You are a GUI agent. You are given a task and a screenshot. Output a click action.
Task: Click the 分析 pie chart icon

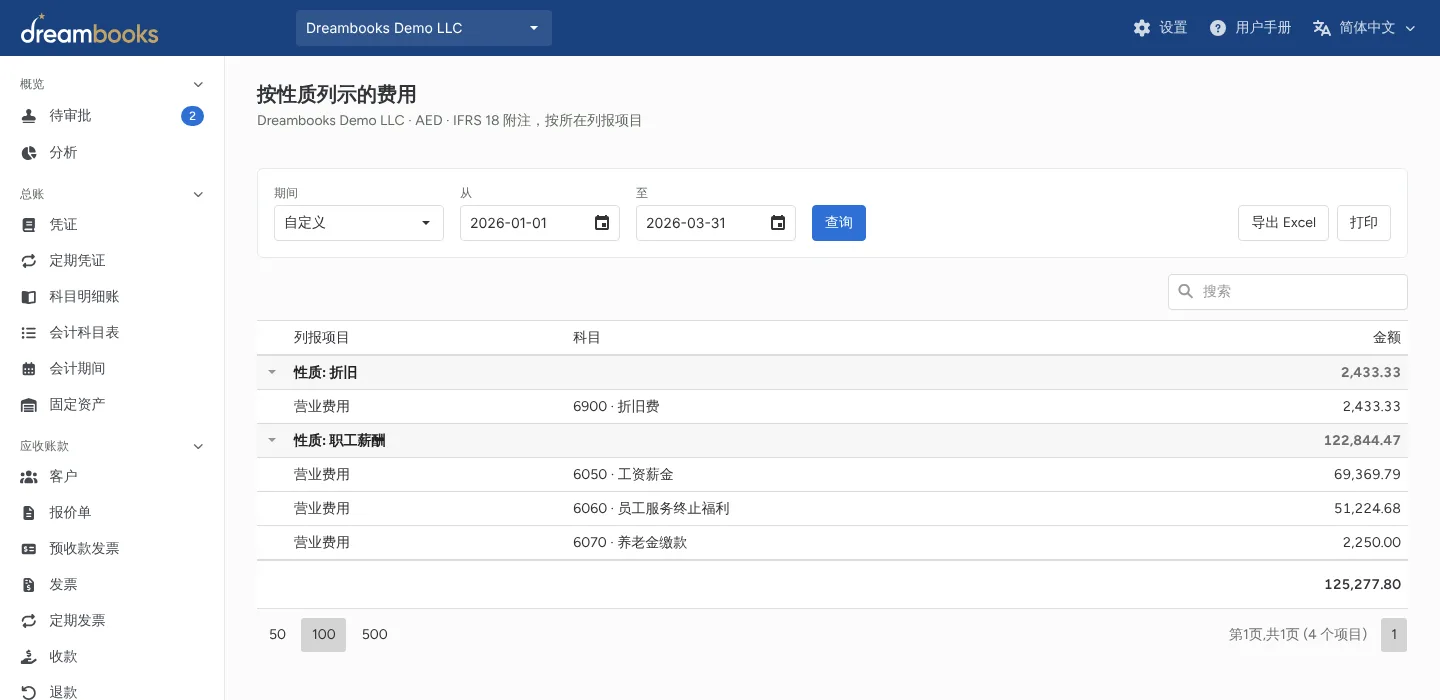[x=29, y=152]
